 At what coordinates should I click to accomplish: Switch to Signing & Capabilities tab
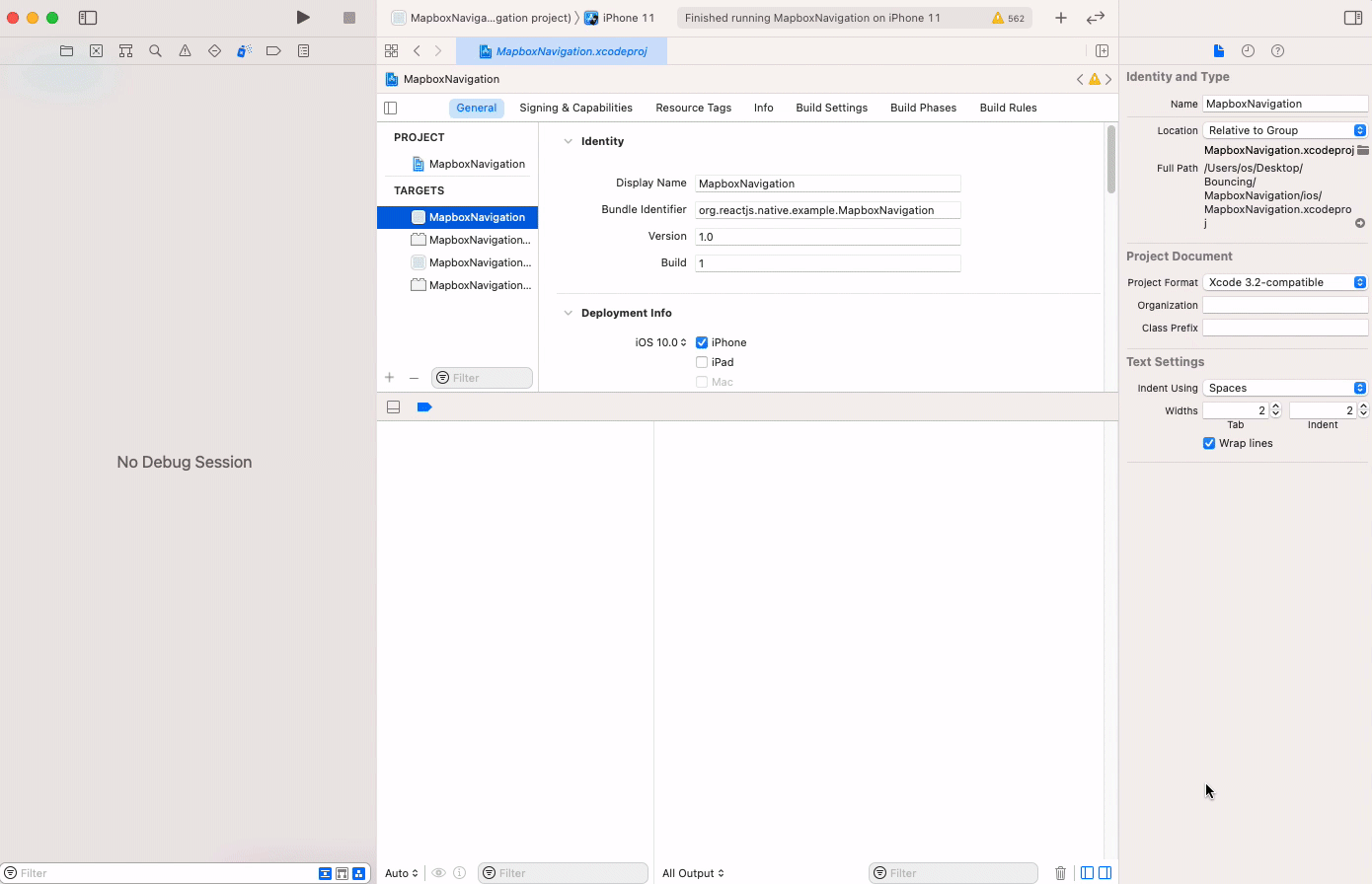tap(575, 108)
